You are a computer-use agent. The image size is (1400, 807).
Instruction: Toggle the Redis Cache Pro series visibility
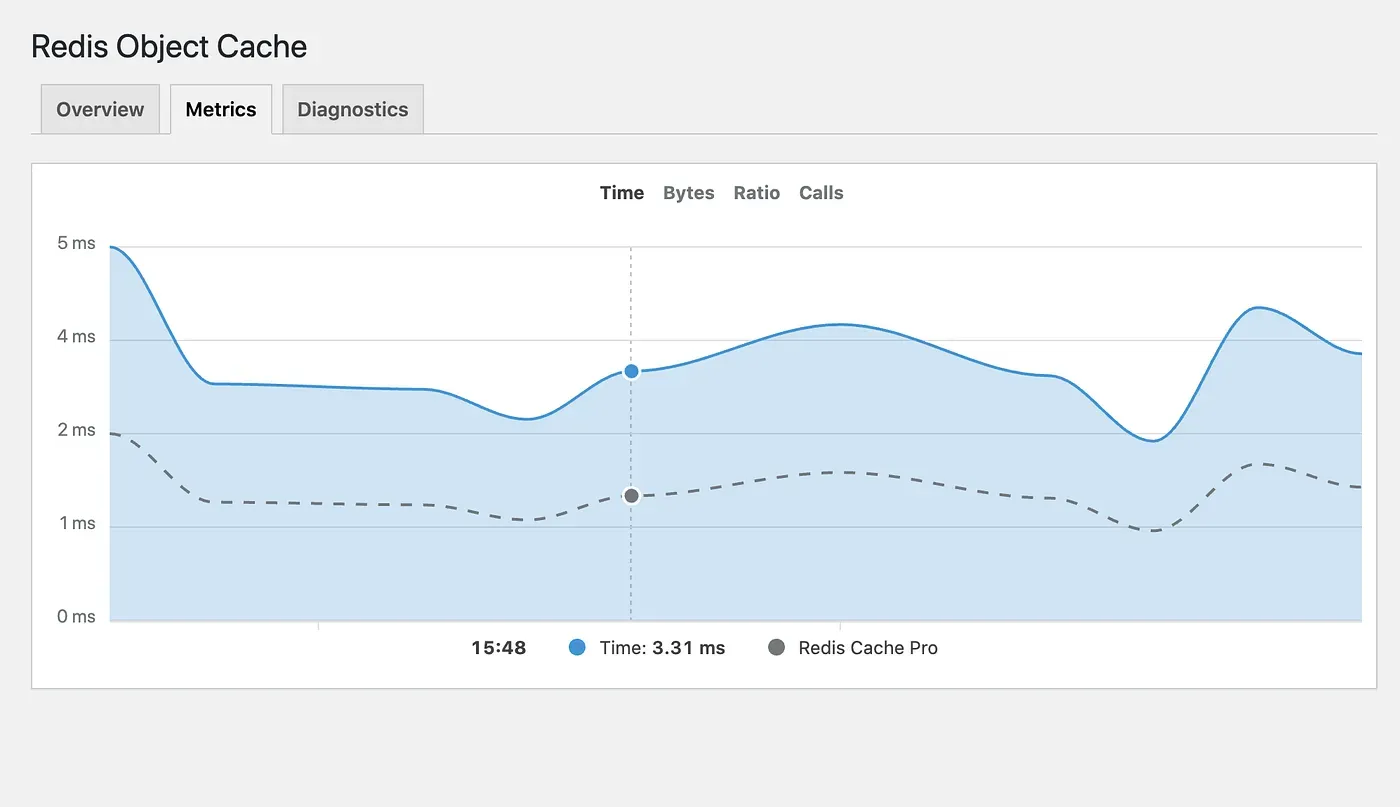coord(852,647)
